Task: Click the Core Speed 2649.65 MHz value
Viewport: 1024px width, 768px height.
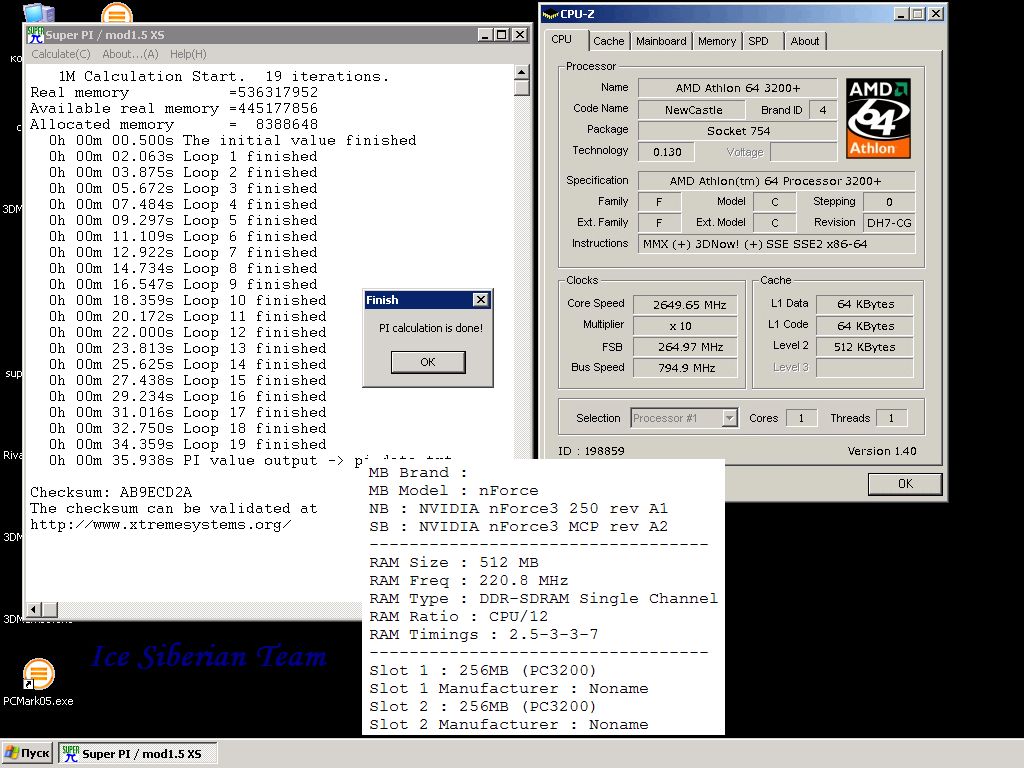Action: 685,305
